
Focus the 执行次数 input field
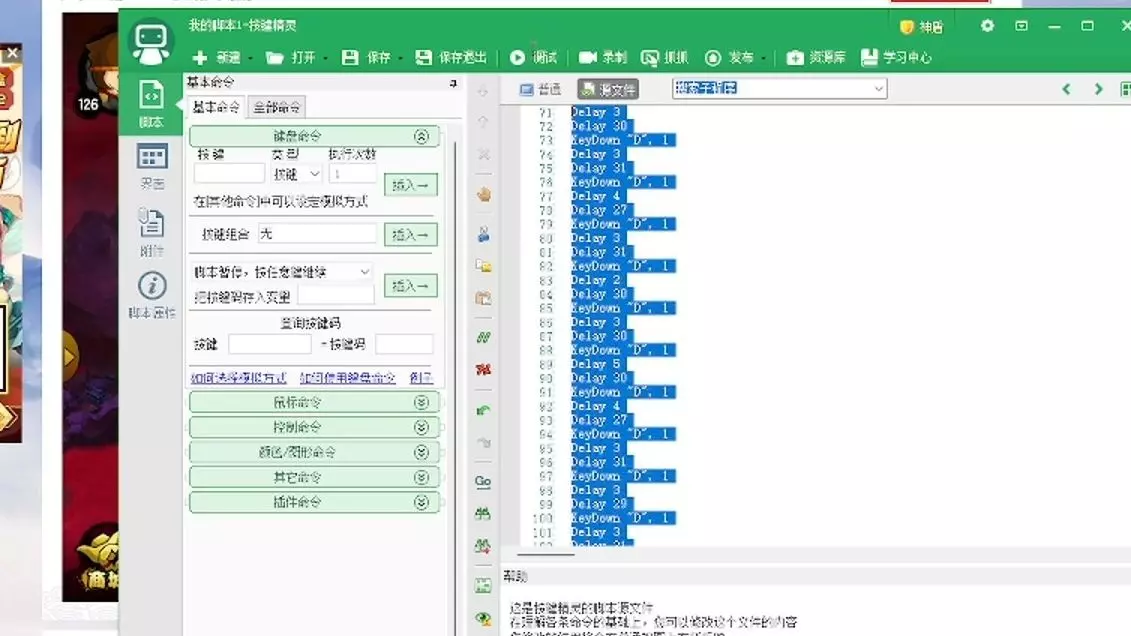click(x=353, y=174)
